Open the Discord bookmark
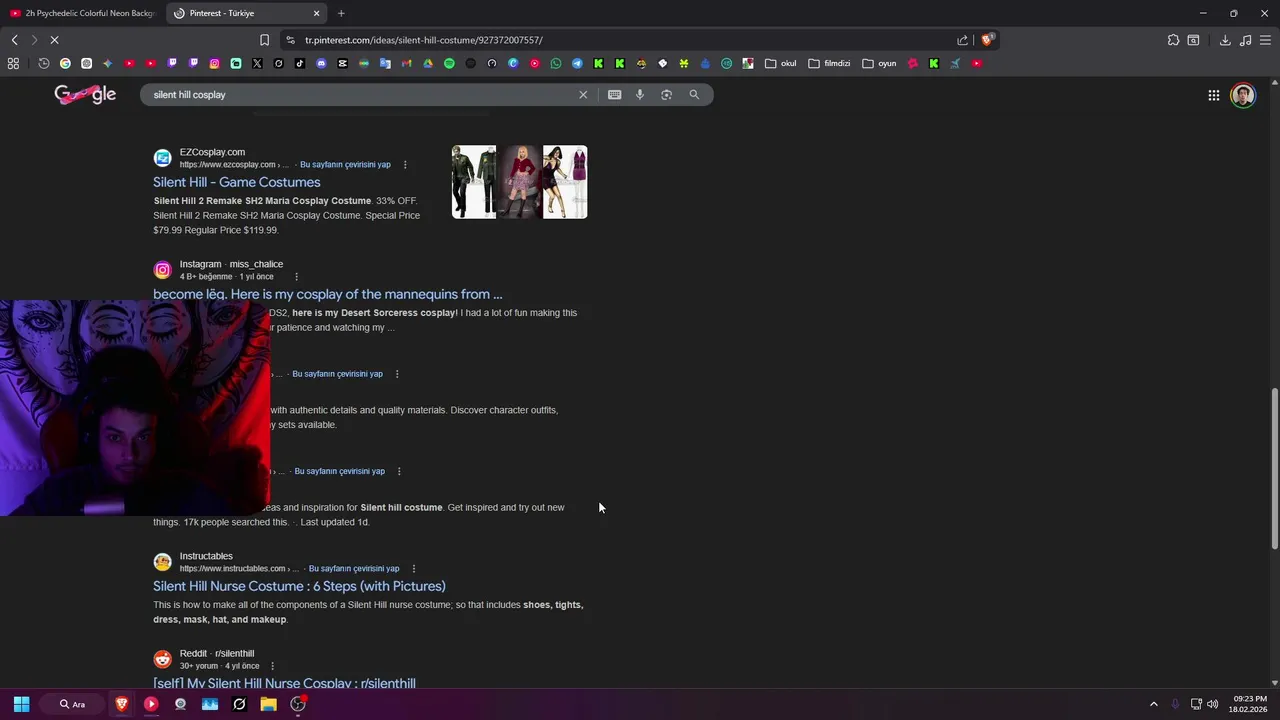Viewport: 1280px width, 720px height. pyautogui.click(x=321, y=63)
